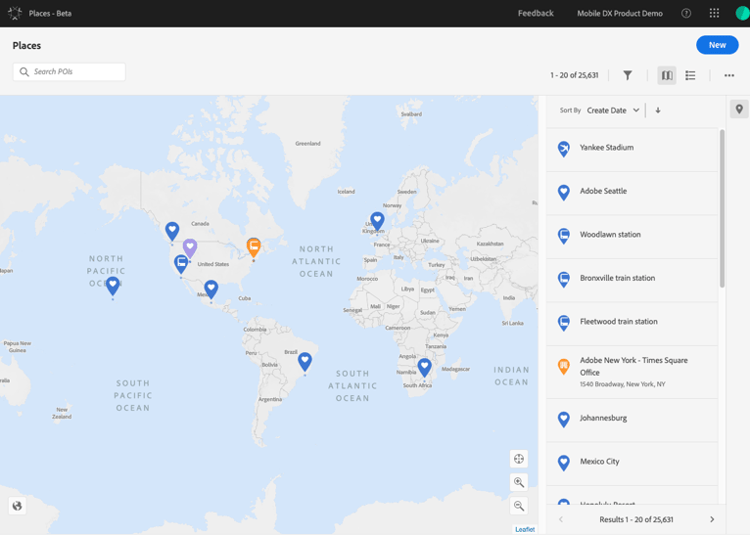Click Adobe New York - Times Square Office
This screenshot has width=750, height=535.
click(633, 366)
